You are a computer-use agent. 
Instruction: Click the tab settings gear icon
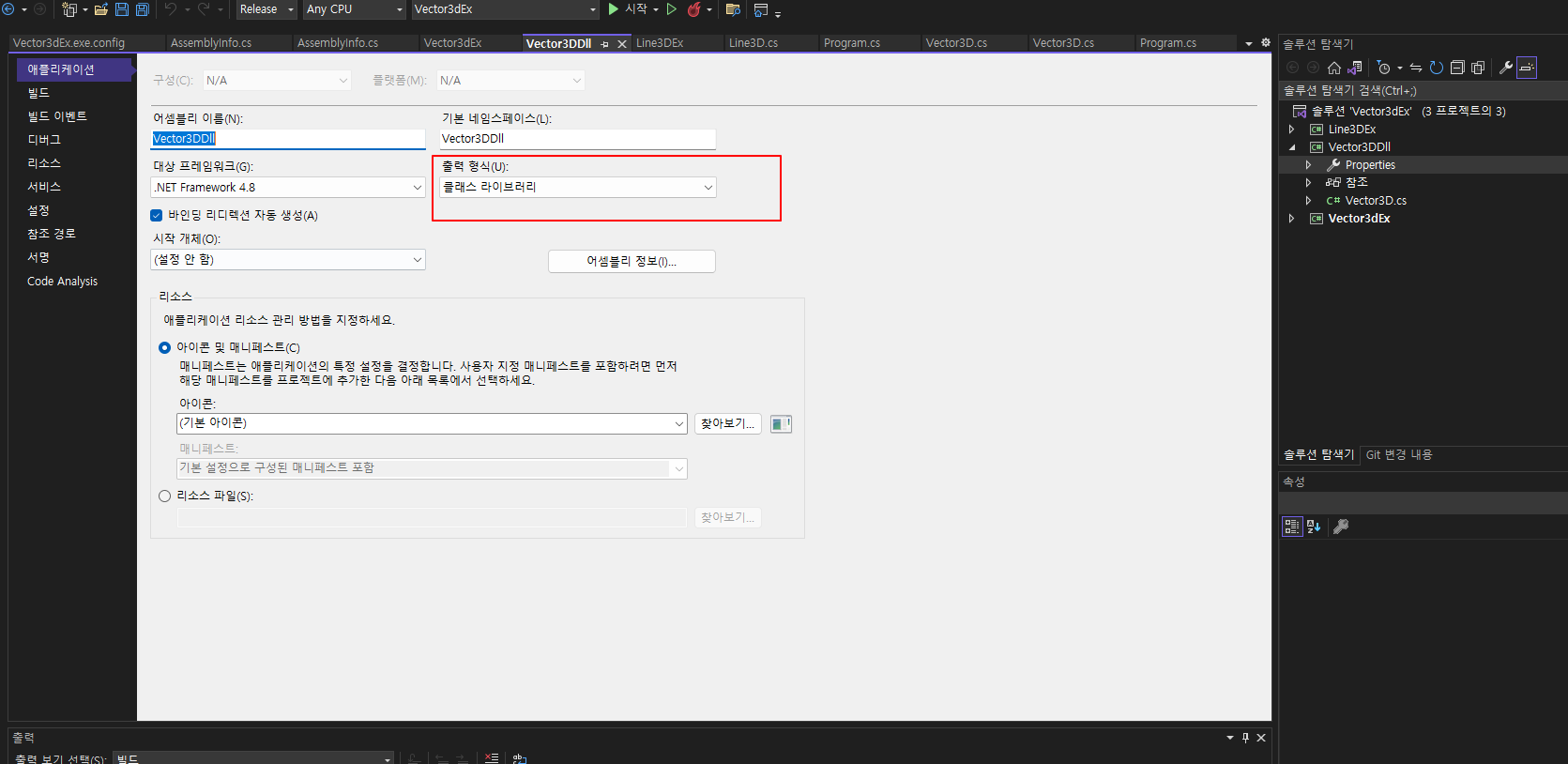[1266, 43]
